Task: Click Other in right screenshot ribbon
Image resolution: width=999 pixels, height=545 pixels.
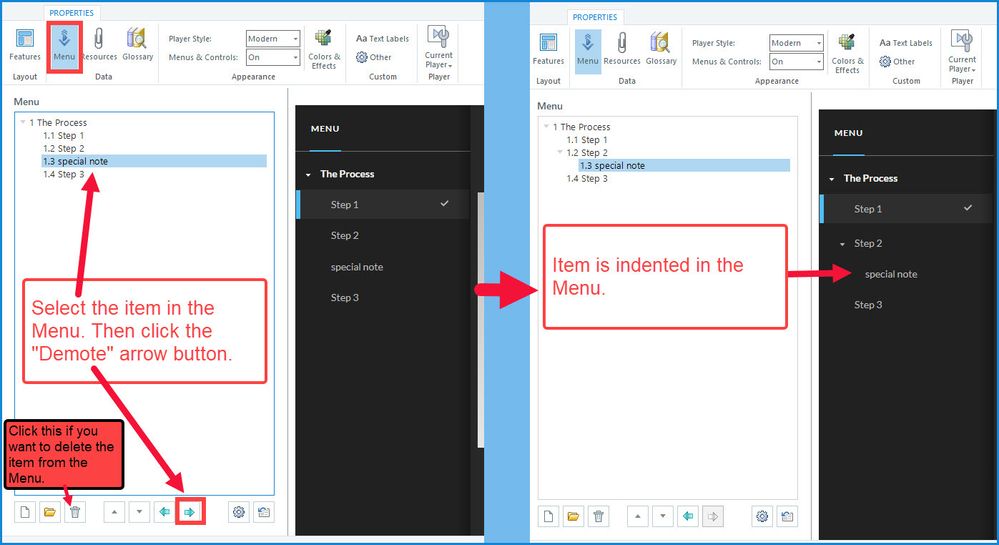Action: 897,62
